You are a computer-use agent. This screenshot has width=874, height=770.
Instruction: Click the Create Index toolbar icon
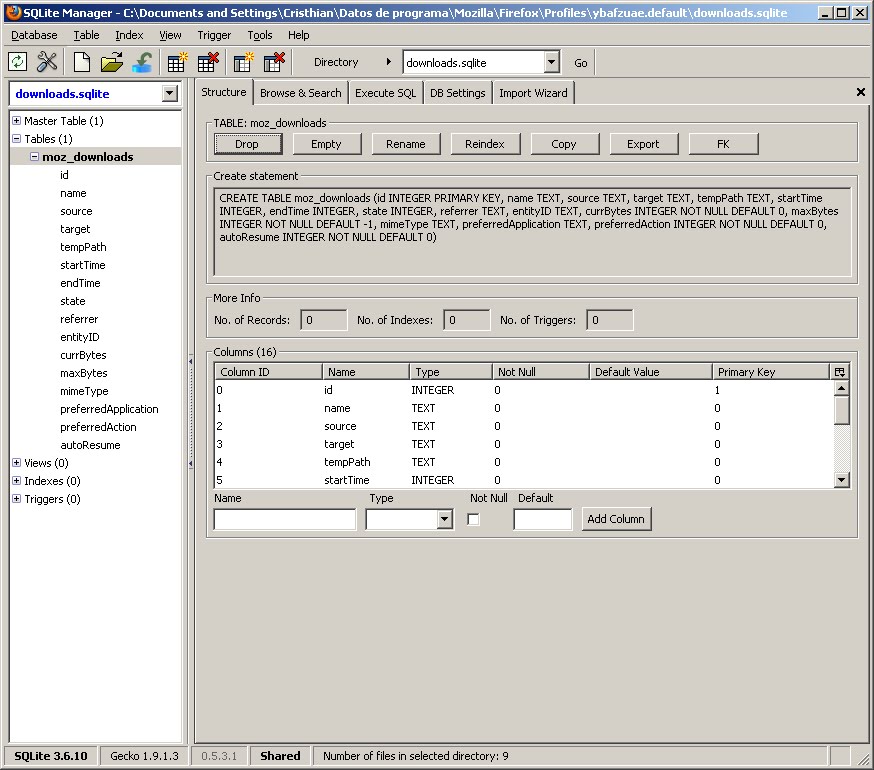point(243,62)
